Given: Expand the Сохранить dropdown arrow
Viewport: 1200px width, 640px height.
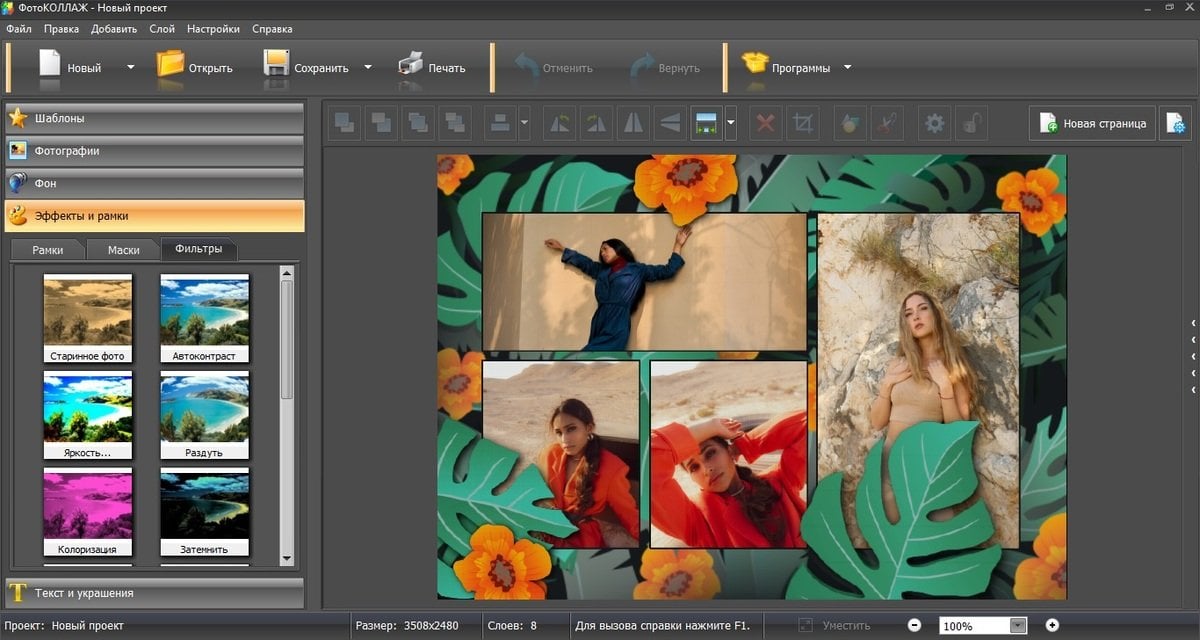Looking at the screenshot, I should click(367, 68).
